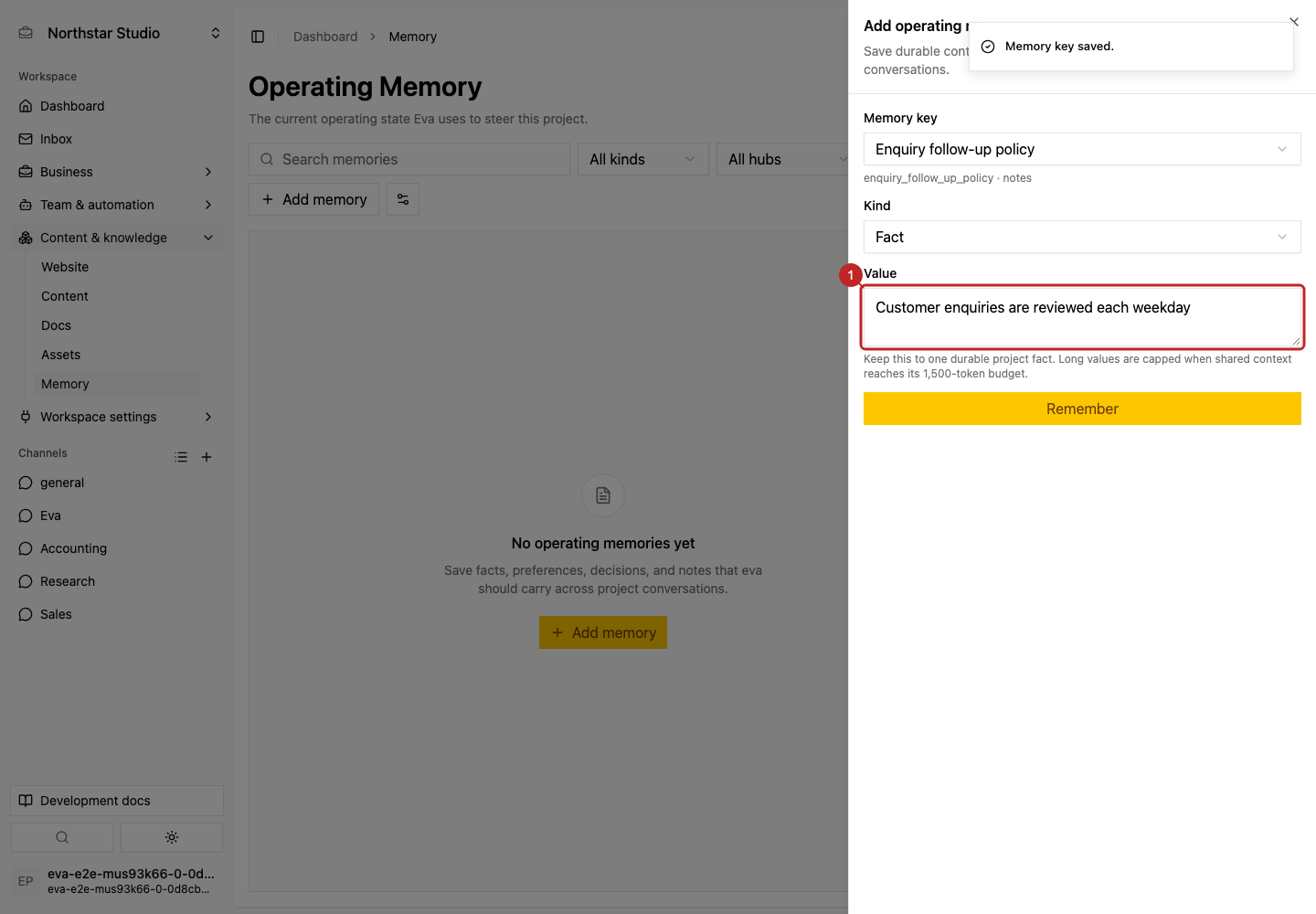1316x914 pixels.
Task: Open Development docs link
Action: 117,801
